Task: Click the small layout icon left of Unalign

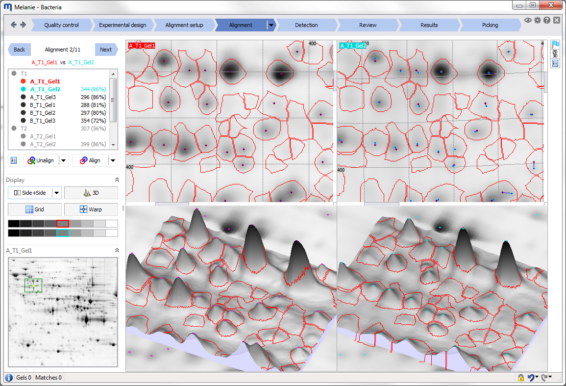Action: tap(14, 160)
